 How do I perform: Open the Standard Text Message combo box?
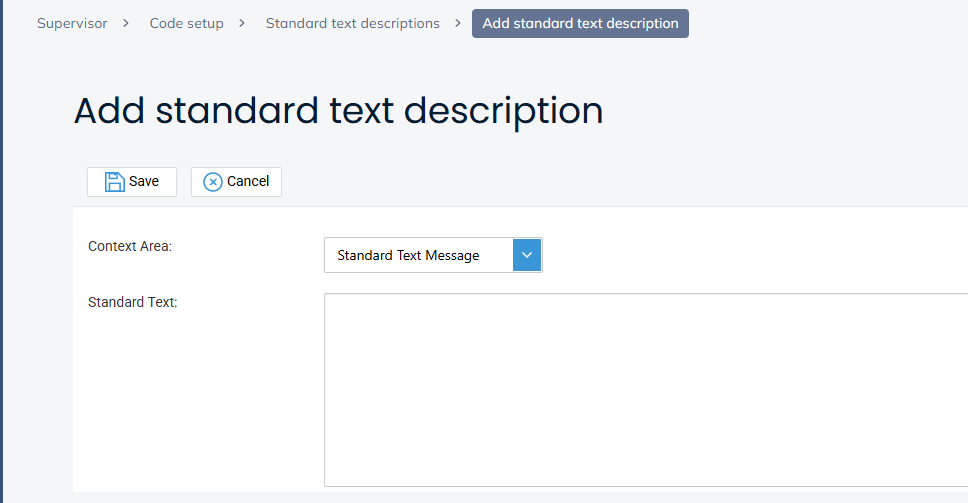pyautogui.click(x=418, y=255)
